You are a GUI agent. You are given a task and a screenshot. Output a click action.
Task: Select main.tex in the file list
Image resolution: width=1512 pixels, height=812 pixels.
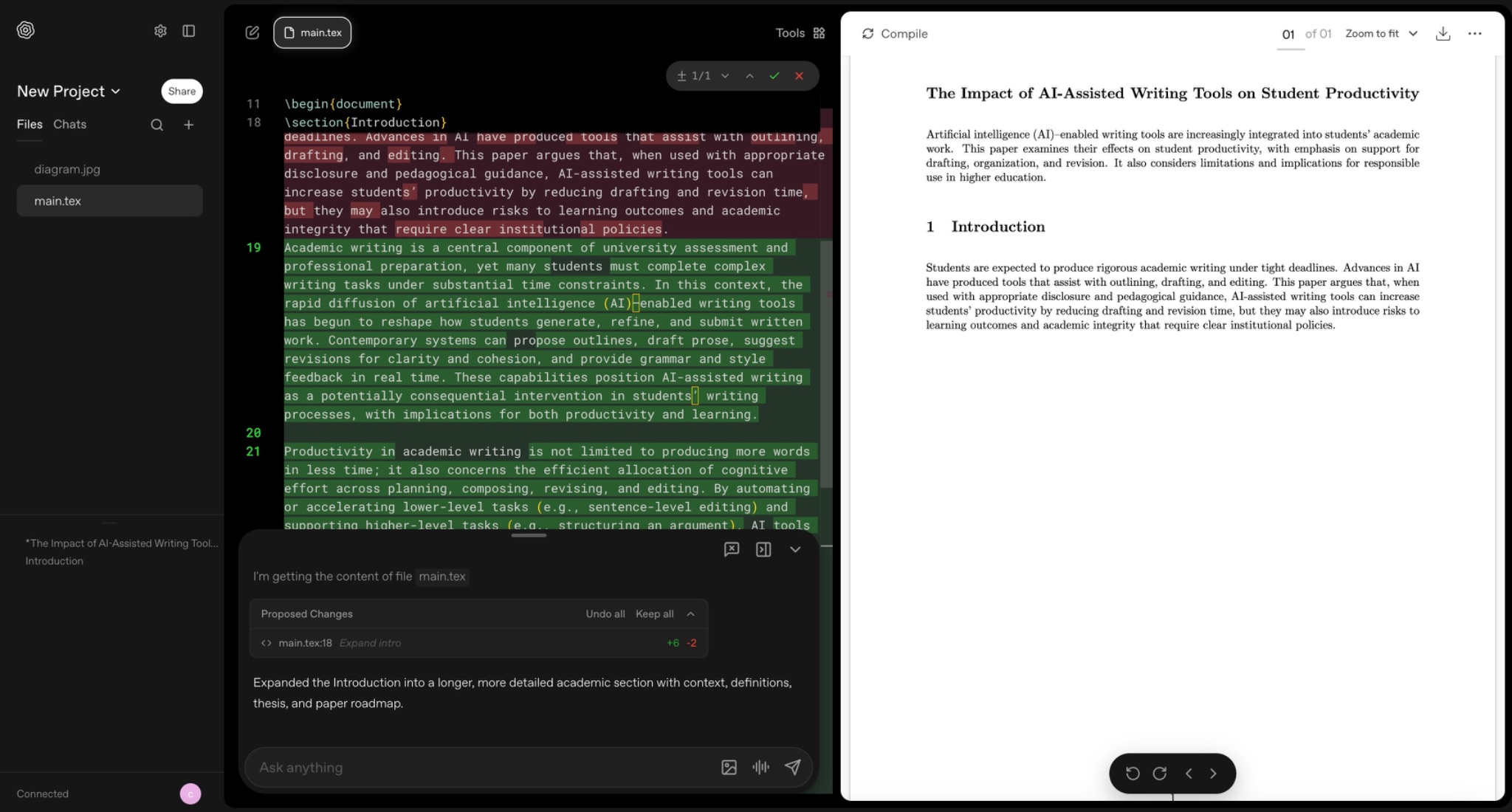[x=58, y=201]
